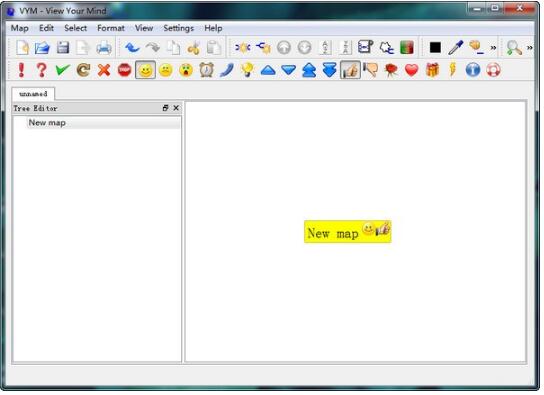This screenshot has width=544, height=395.
Task: Toggle the smiley face flag
Action: [145, 70]
